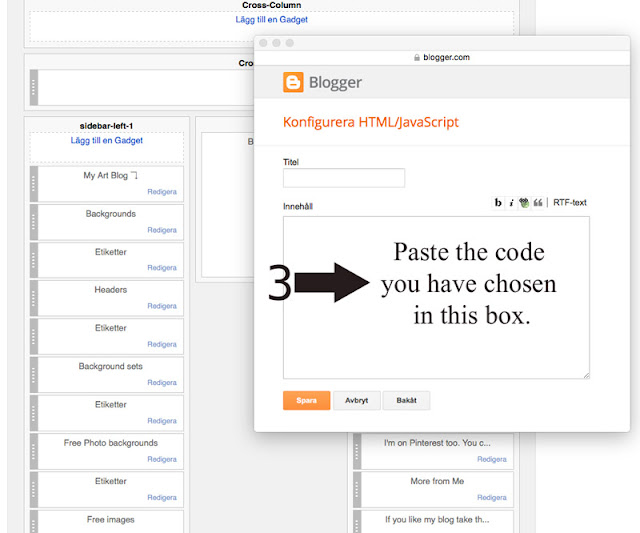Viewport: 640px width, 533px height.
Task: Click the Bakåt button
Action: (407, 400)
